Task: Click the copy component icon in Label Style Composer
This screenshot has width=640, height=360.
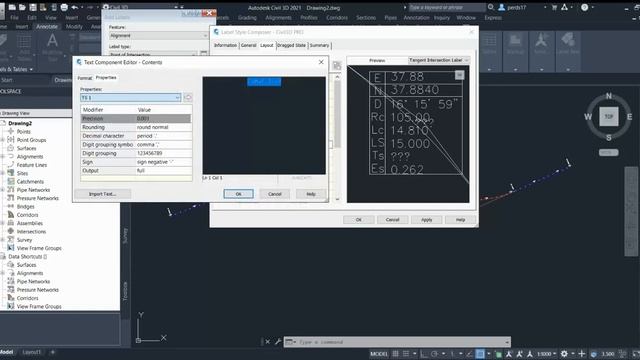Action: coord(337,66)
